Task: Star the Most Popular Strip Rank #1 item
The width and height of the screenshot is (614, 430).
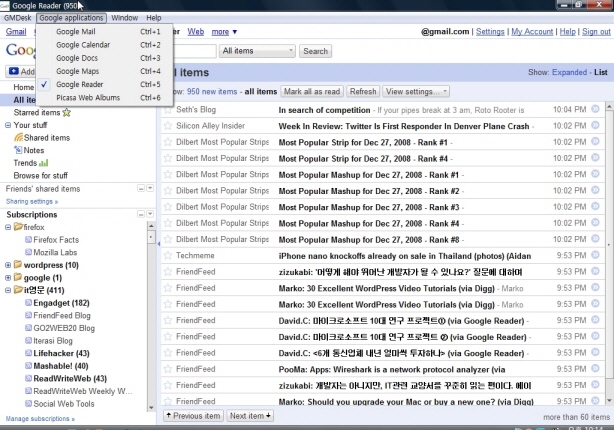Action: tap(168, 142)
